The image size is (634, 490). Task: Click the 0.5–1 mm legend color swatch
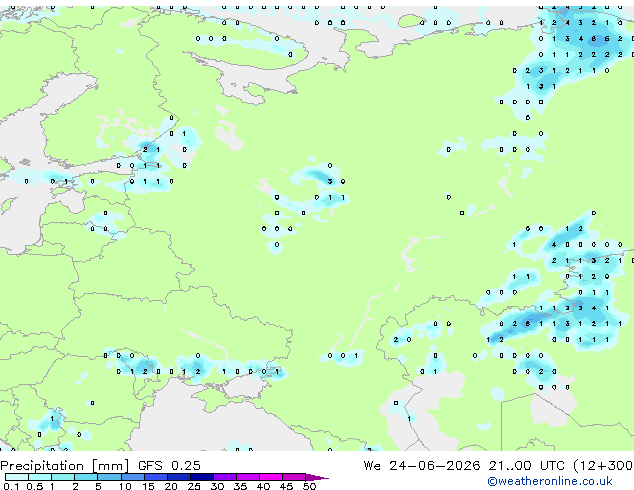tap(40, 477)
